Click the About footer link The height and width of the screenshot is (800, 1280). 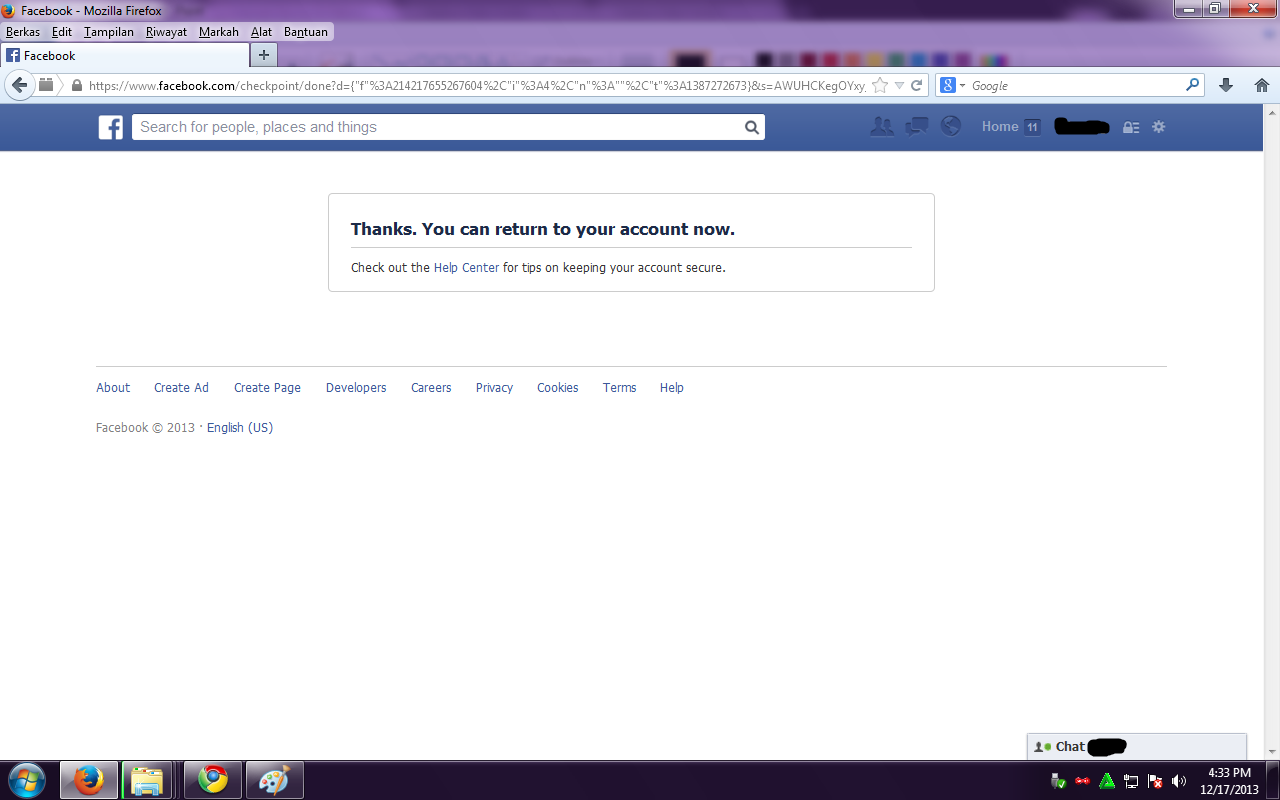coord(113,388)
